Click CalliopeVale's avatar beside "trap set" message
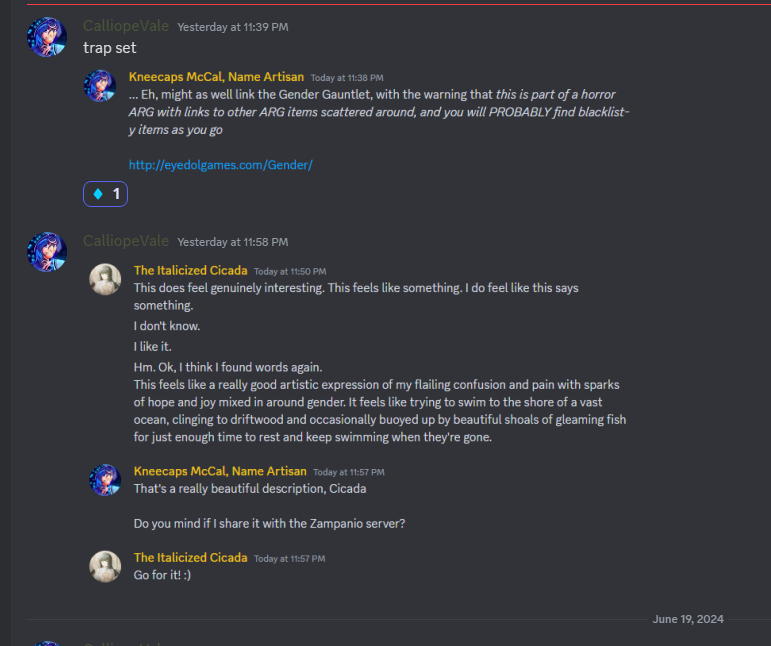The width and height of the screenshot is (771, 646). 47,37
